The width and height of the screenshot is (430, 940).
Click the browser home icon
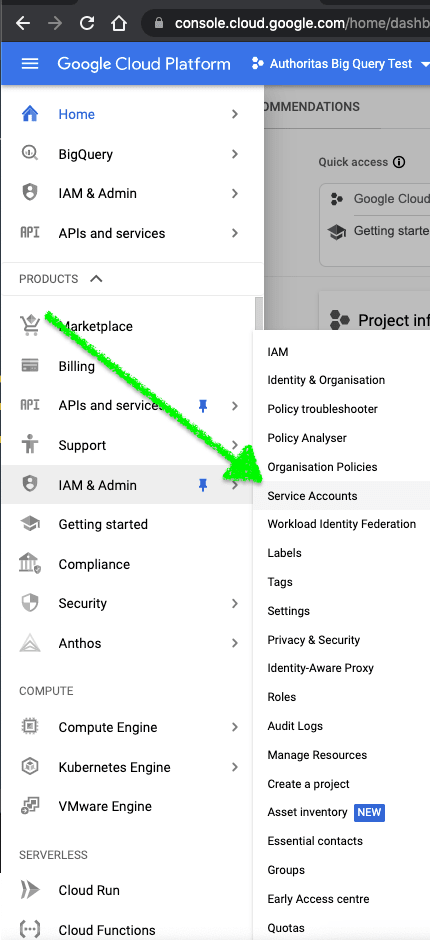click(119, 23)
